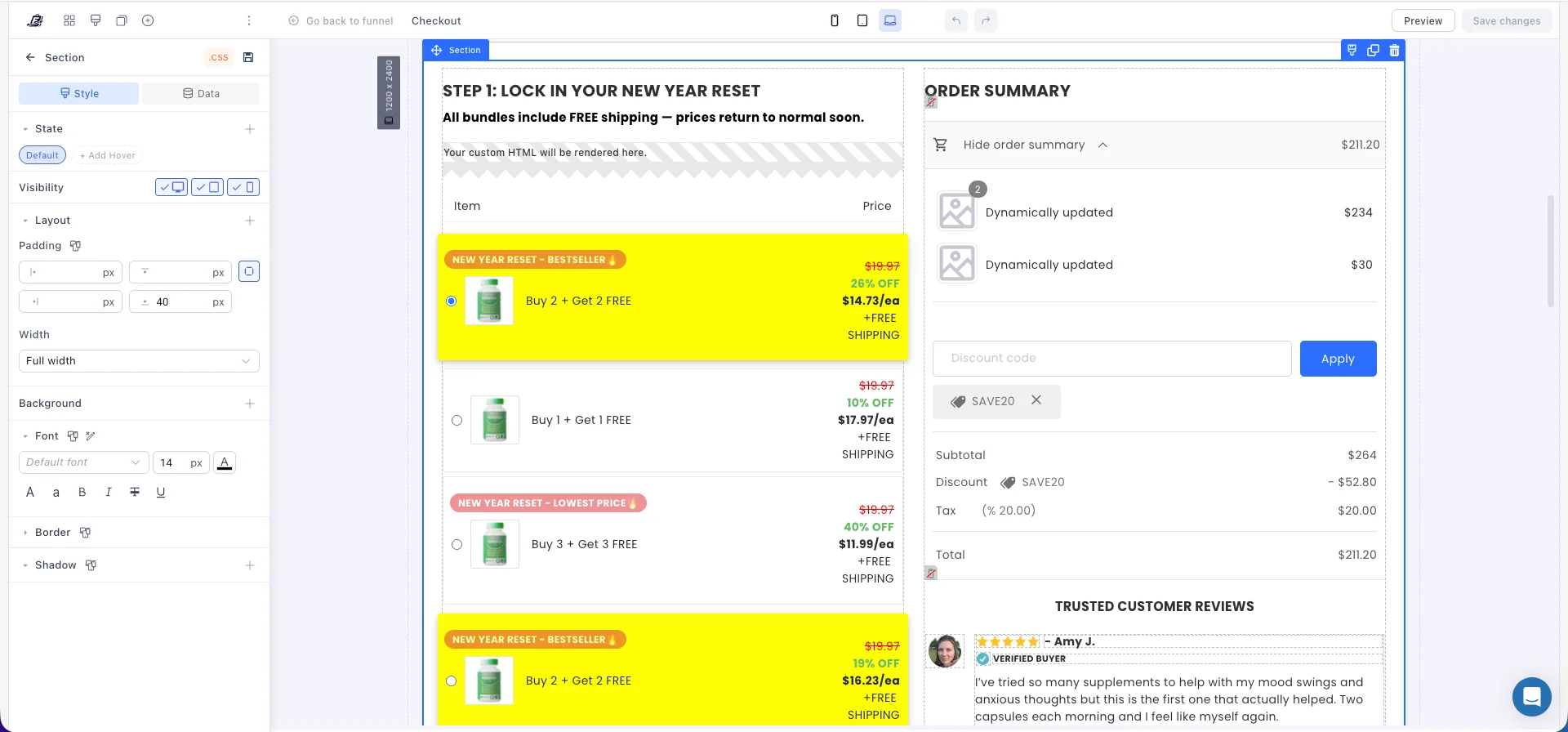Open the Full width dropdown
Viewport: 1568px width, 732px height.
(139, 361)
